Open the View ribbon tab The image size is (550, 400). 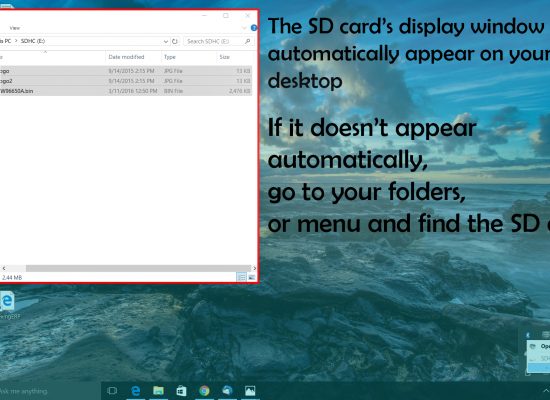coord(14,28)
